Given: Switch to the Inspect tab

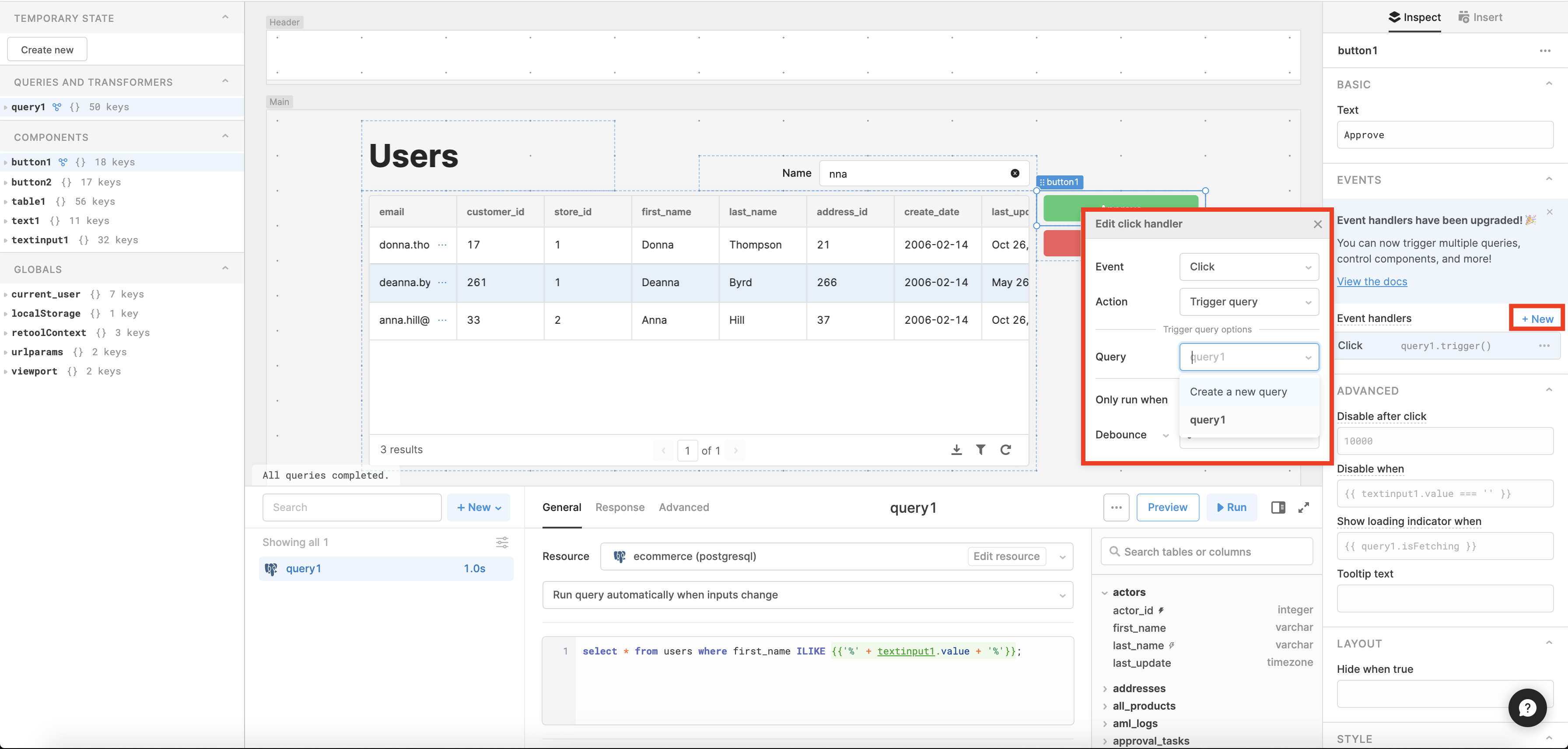Looking at the screenshot, I should click(1414, 17).
